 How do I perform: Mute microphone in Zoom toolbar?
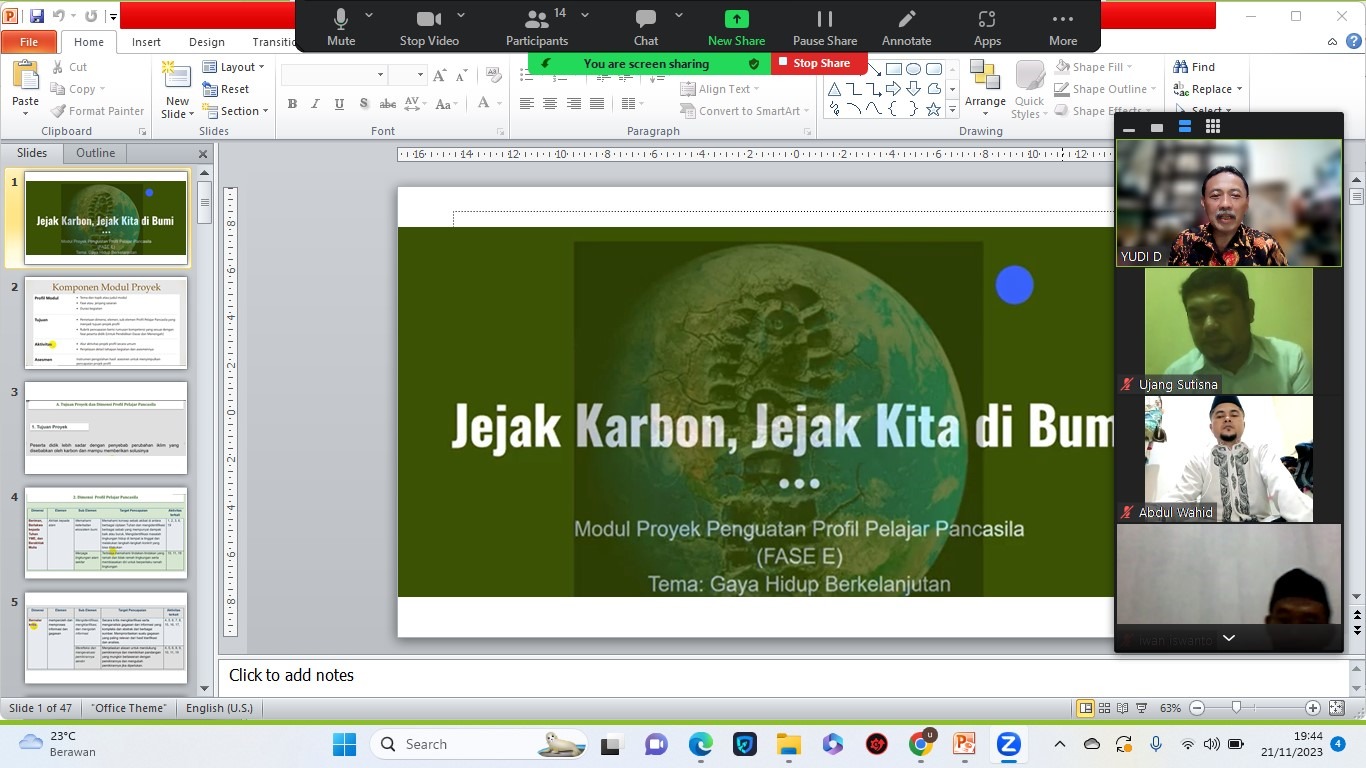coord(341,27)
